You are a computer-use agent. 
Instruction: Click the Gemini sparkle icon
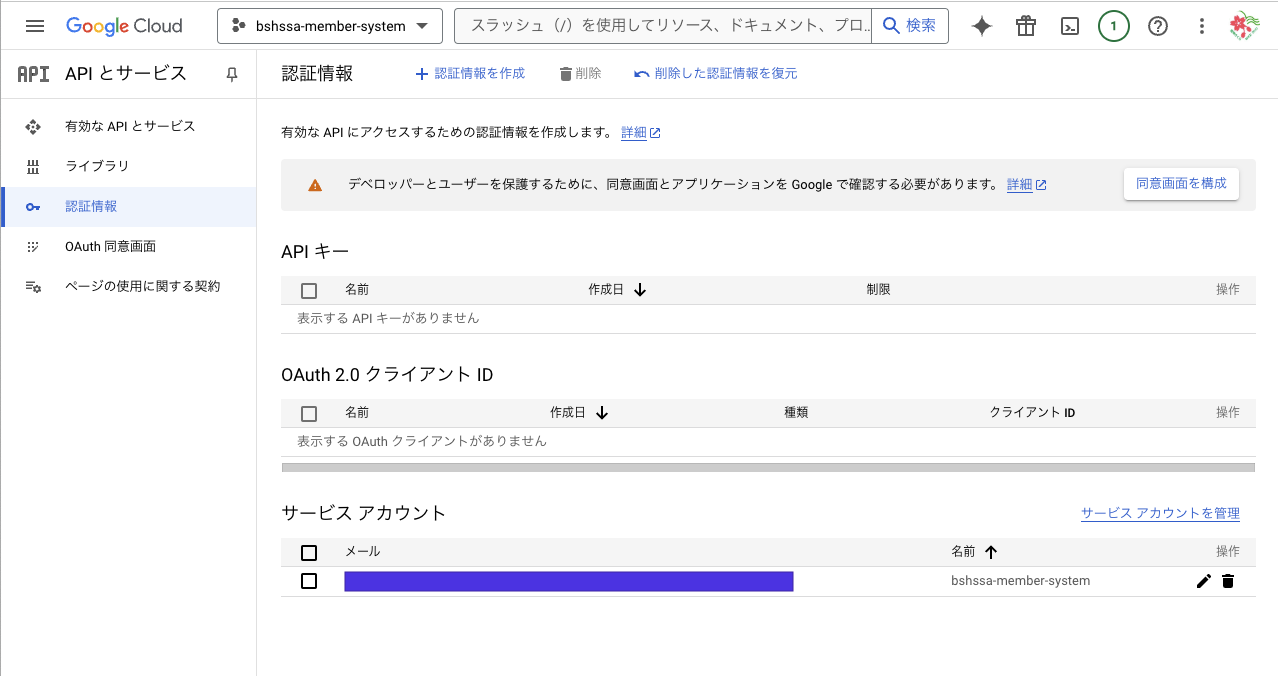coord(981,27)
